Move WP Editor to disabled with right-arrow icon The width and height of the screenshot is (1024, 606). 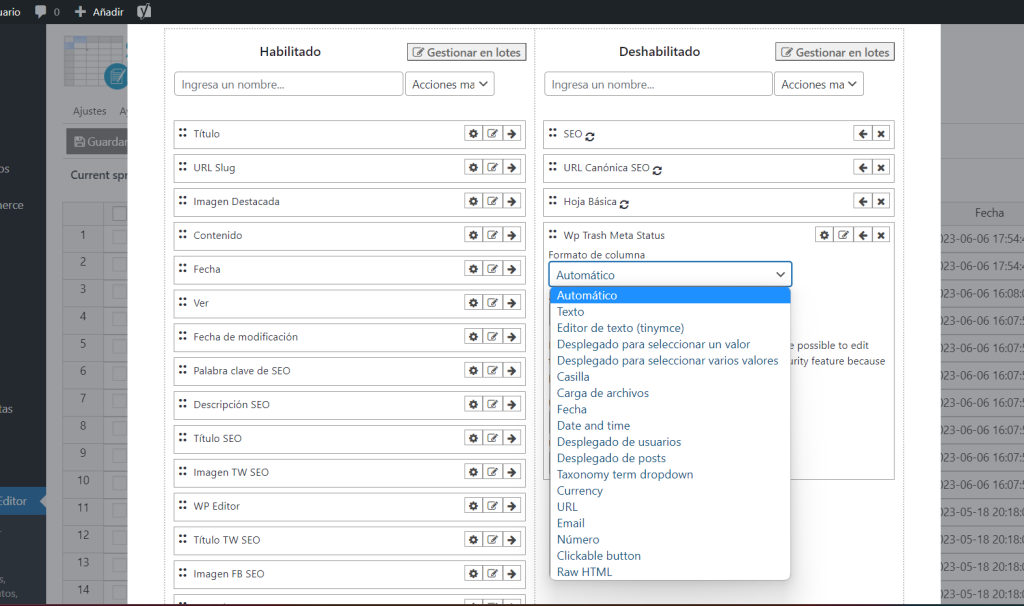point(510,506)
